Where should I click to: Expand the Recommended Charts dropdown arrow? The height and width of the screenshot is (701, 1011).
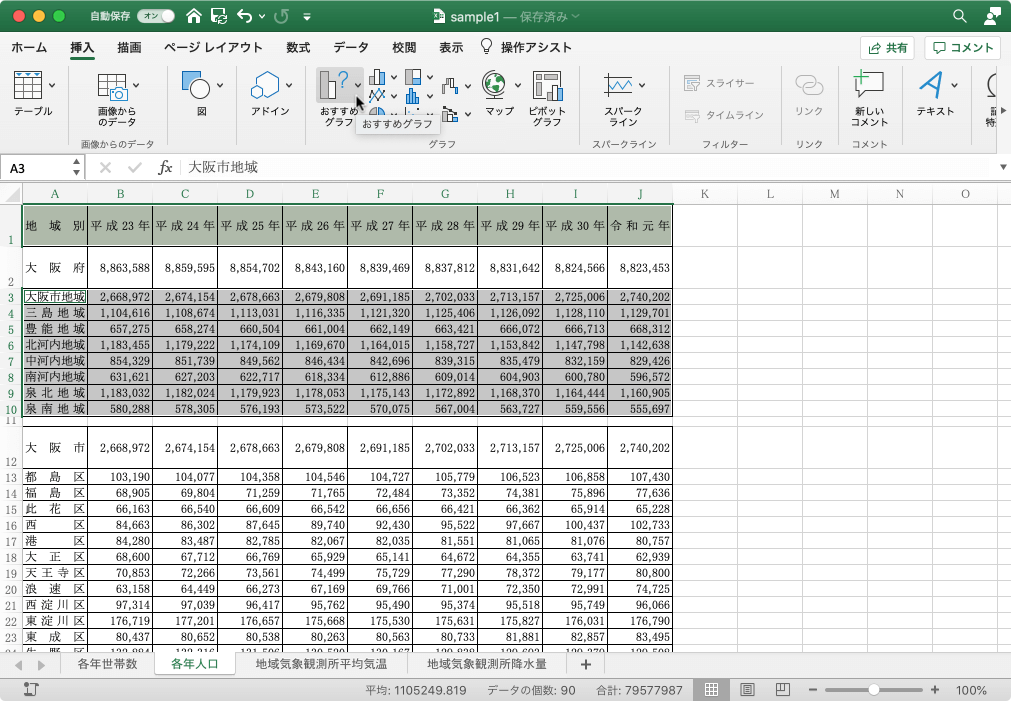click(358, 85)
